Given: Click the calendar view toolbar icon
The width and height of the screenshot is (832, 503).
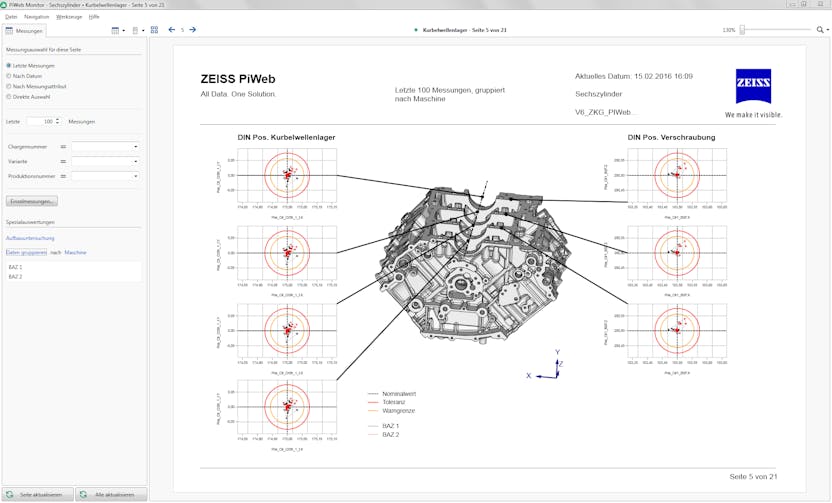Looking at the screenshot, I should coord(116,30).
